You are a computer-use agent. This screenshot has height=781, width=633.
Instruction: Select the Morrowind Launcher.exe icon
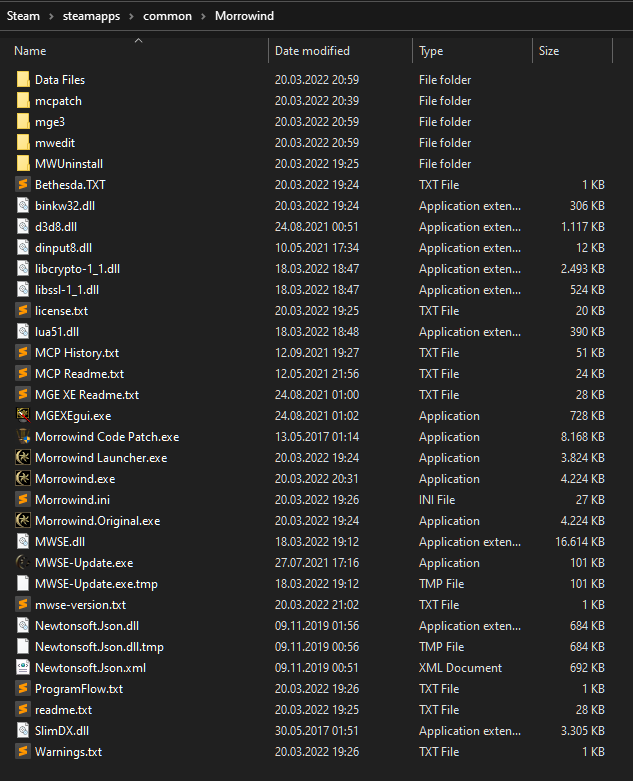point(24,458)
